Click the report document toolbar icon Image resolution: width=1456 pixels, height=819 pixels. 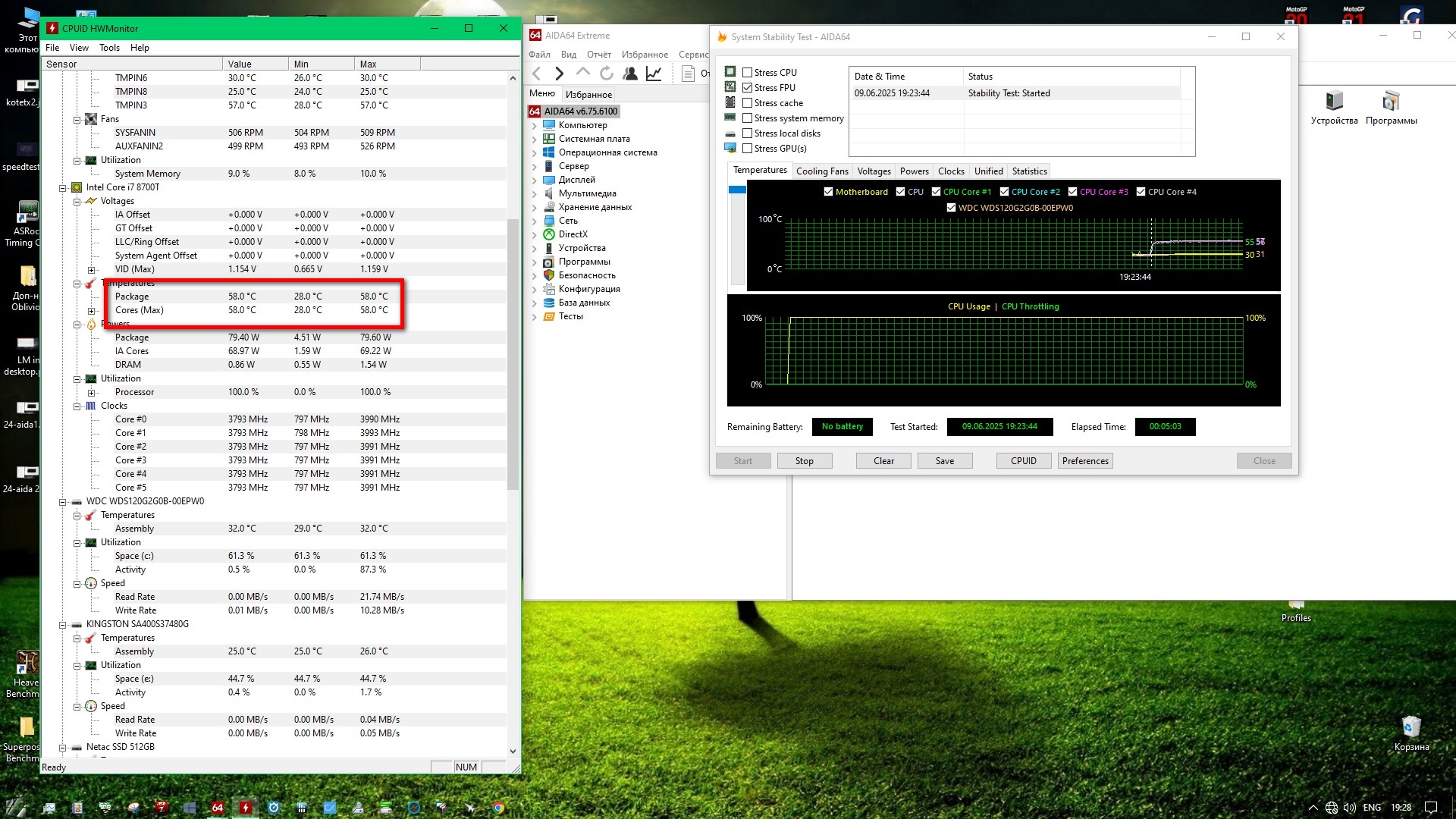[x=688, y=74]
